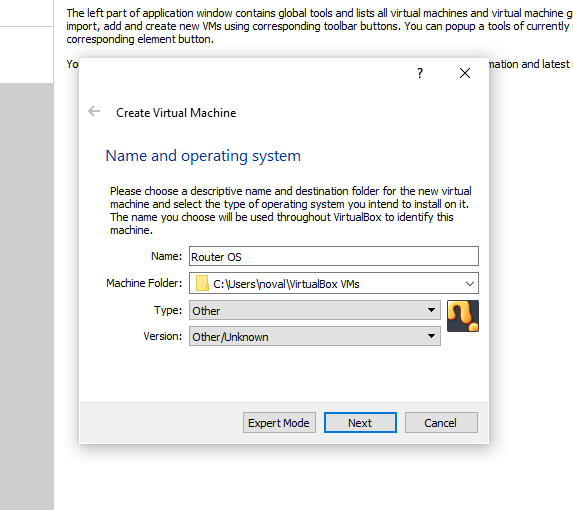
Task: Click the 'Name and operating system' heading
Action: [x=203, y=156]
